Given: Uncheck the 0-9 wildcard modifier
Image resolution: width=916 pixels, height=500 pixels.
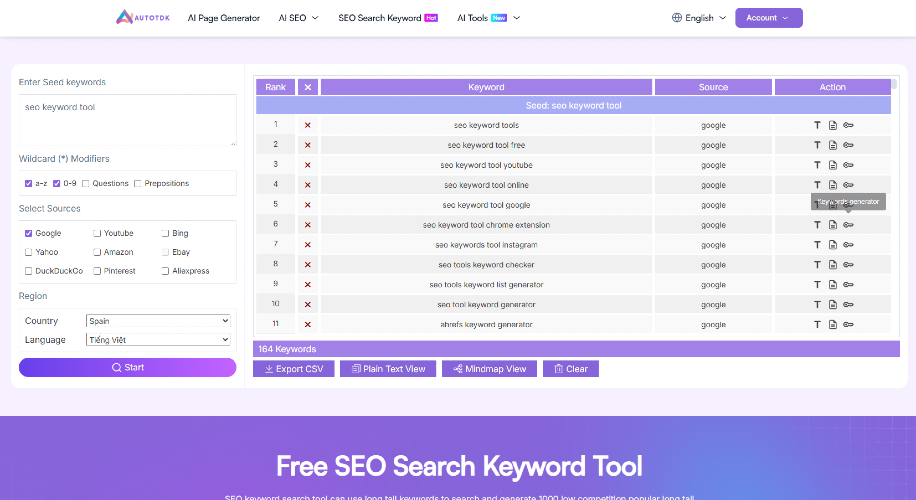Looking at the screenshot, I should point(57,183).
